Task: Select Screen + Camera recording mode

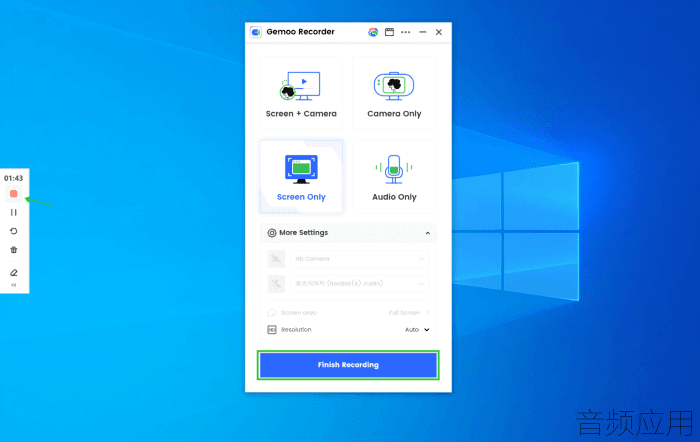Action: pyautogui.click(x=301, y=93)
